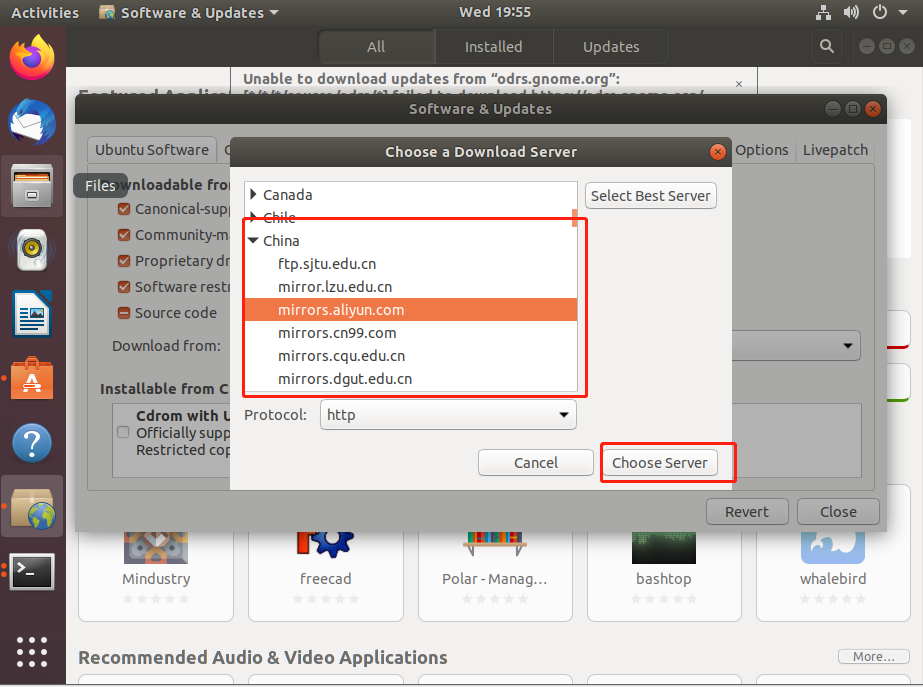Open Firefox from the dock
The height and width of the screenshot is (687, 923).
(x=32, y=58)
